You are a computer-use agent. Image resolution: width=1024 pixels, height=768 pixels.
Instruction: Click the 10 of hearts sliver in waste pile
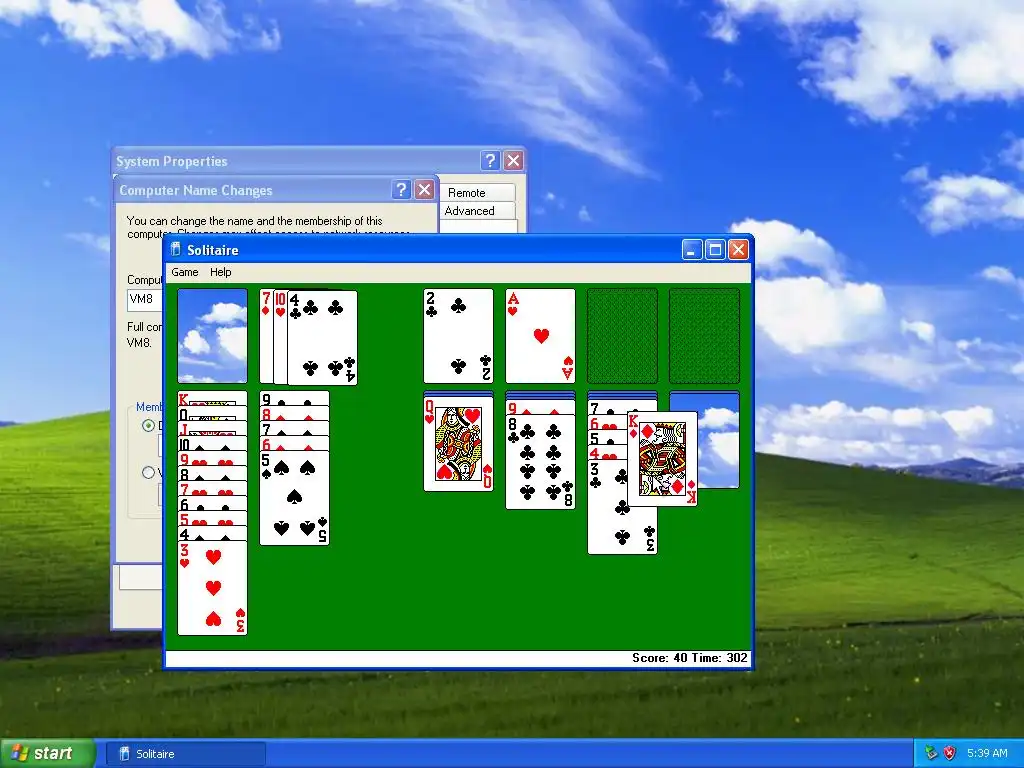coord(280,337)
